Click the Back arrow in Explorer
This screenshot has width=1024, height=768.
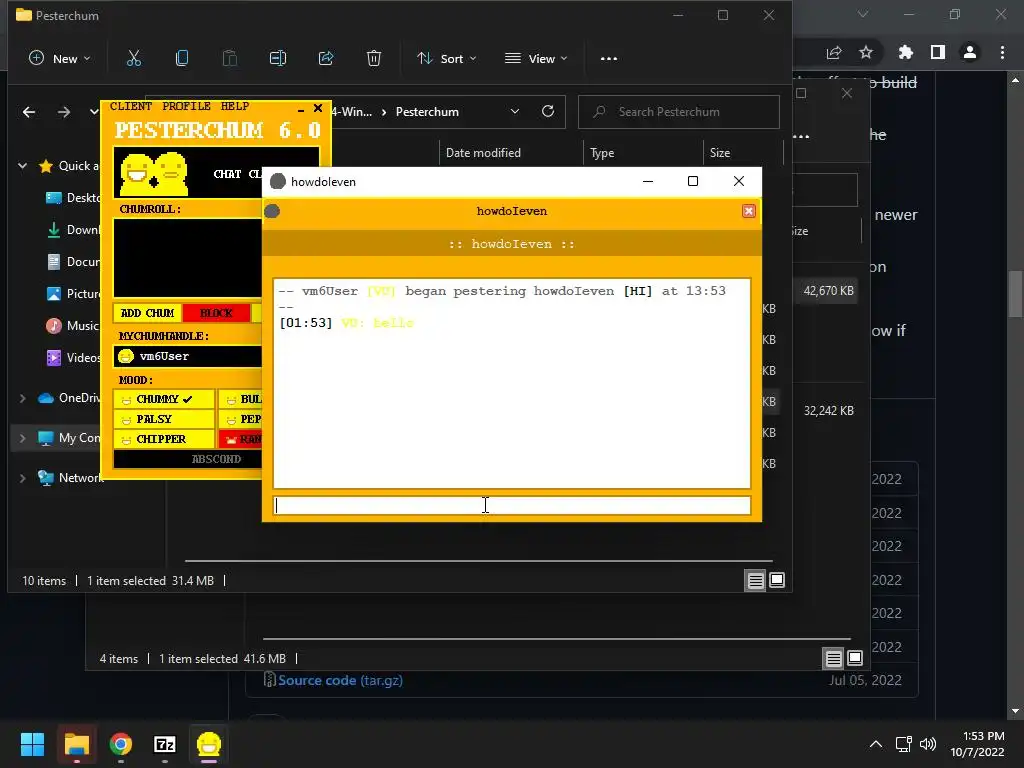(x=29, y=112)
